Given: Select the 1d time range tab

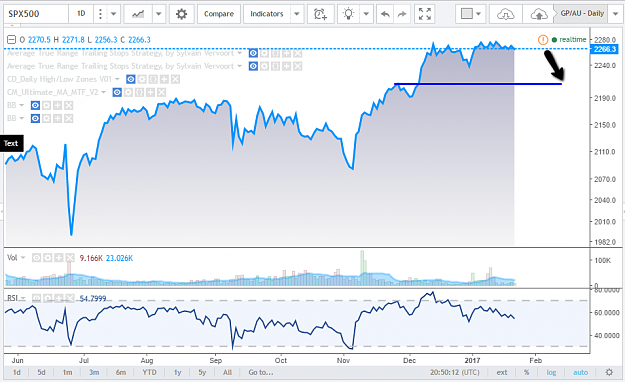Looking at the screenshot, I should (16, 372).
